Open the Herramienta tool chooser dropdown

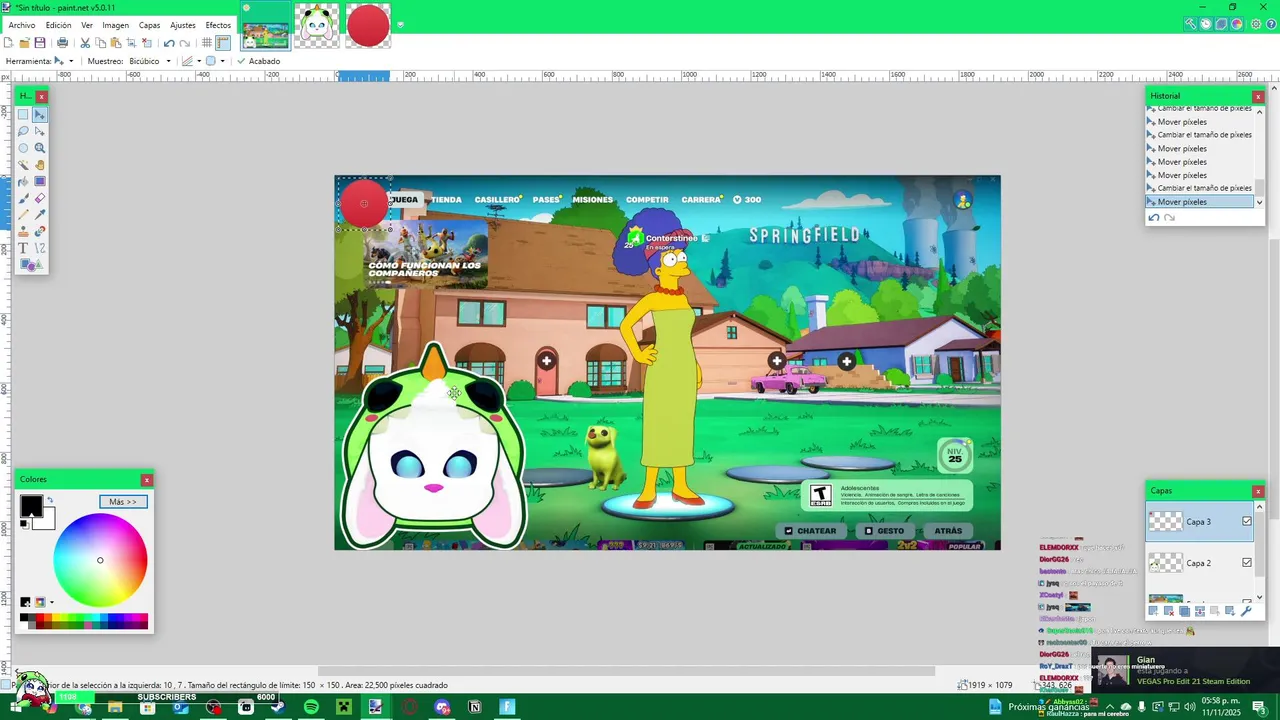click(x=71, y=61)
